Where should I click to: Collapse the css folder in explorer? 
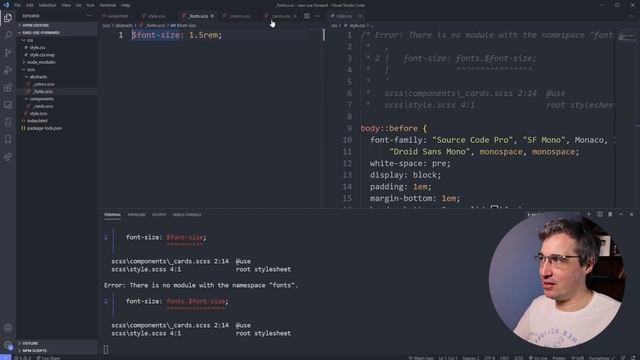pos(57,40)
